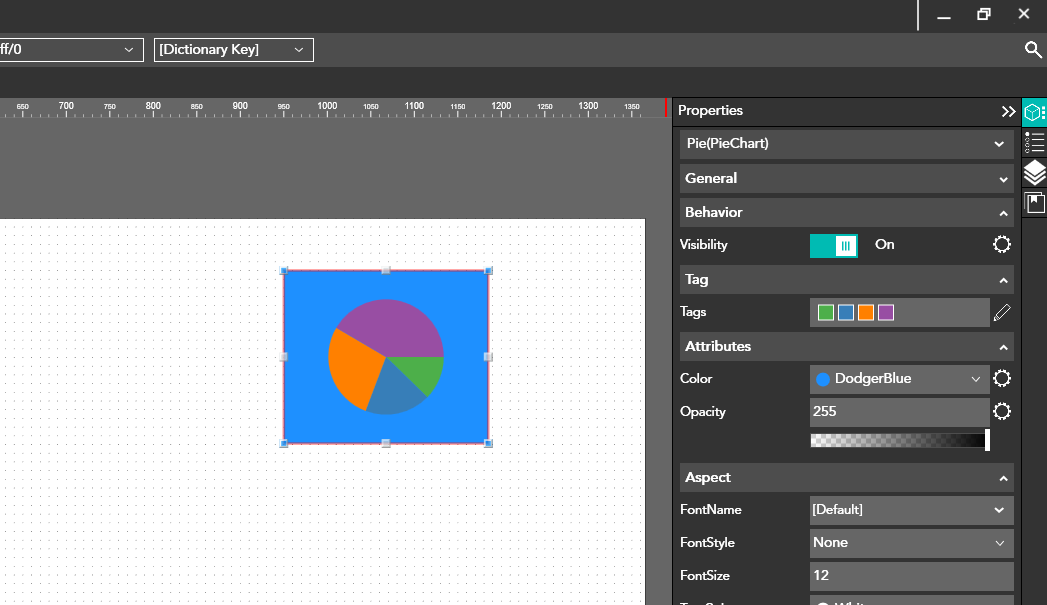1047x605 pixels.
Task: Click the binding gear icon beside Visibility
Action: (1001, 244)
